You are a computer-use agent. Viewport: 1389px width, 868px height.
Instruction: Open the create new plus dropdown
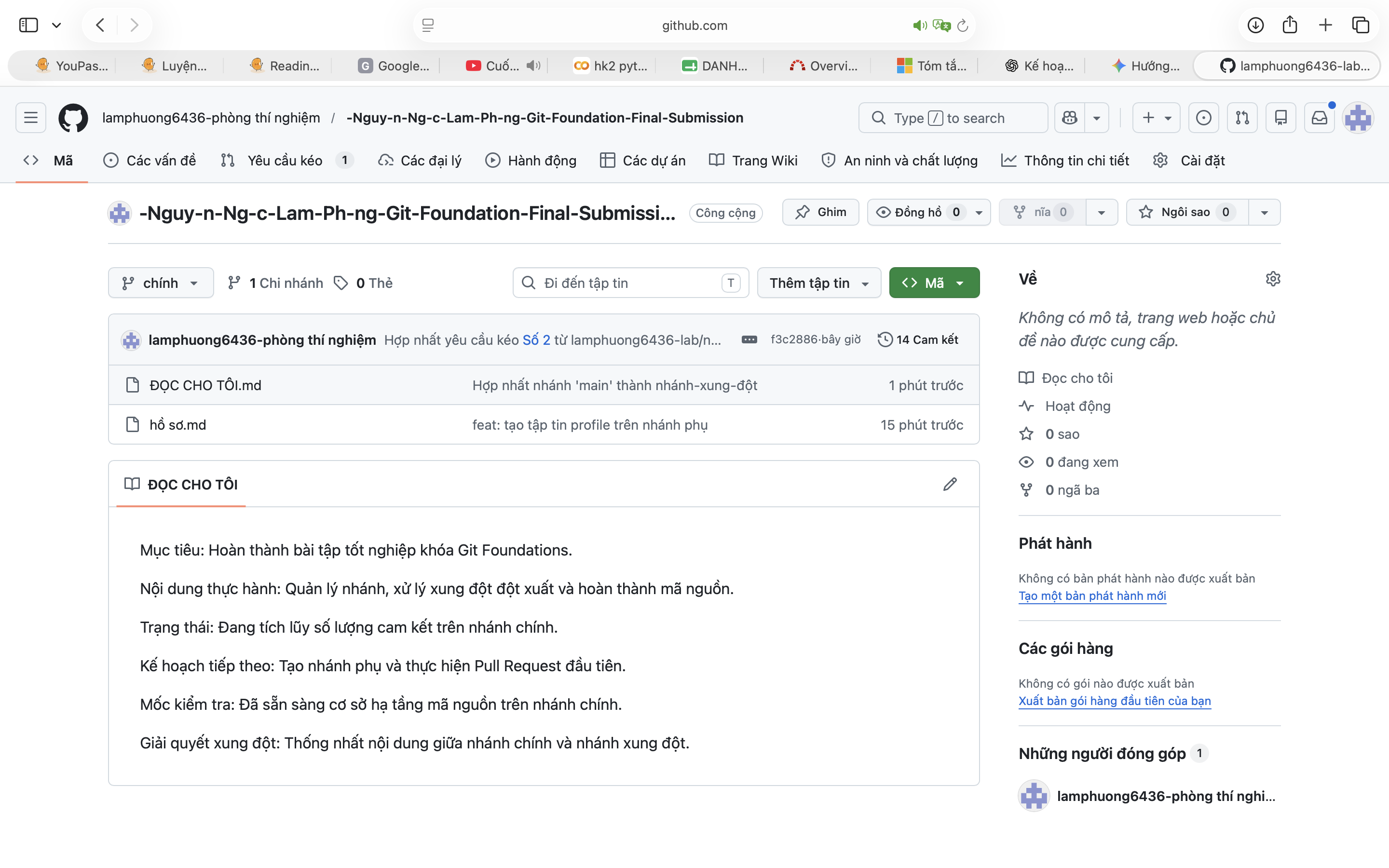1156,118
